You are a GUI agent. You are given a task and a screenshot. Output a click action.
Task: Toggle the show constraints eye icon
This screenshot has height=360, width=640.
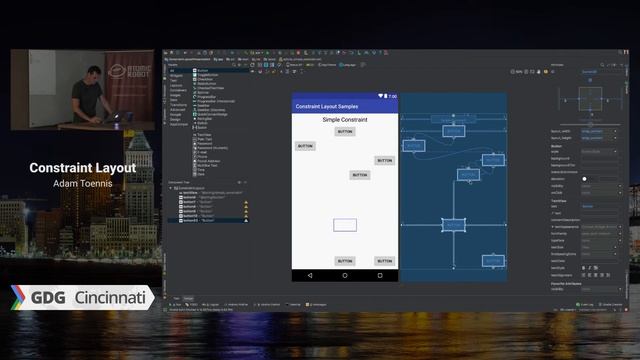click(x=252, y=71)
